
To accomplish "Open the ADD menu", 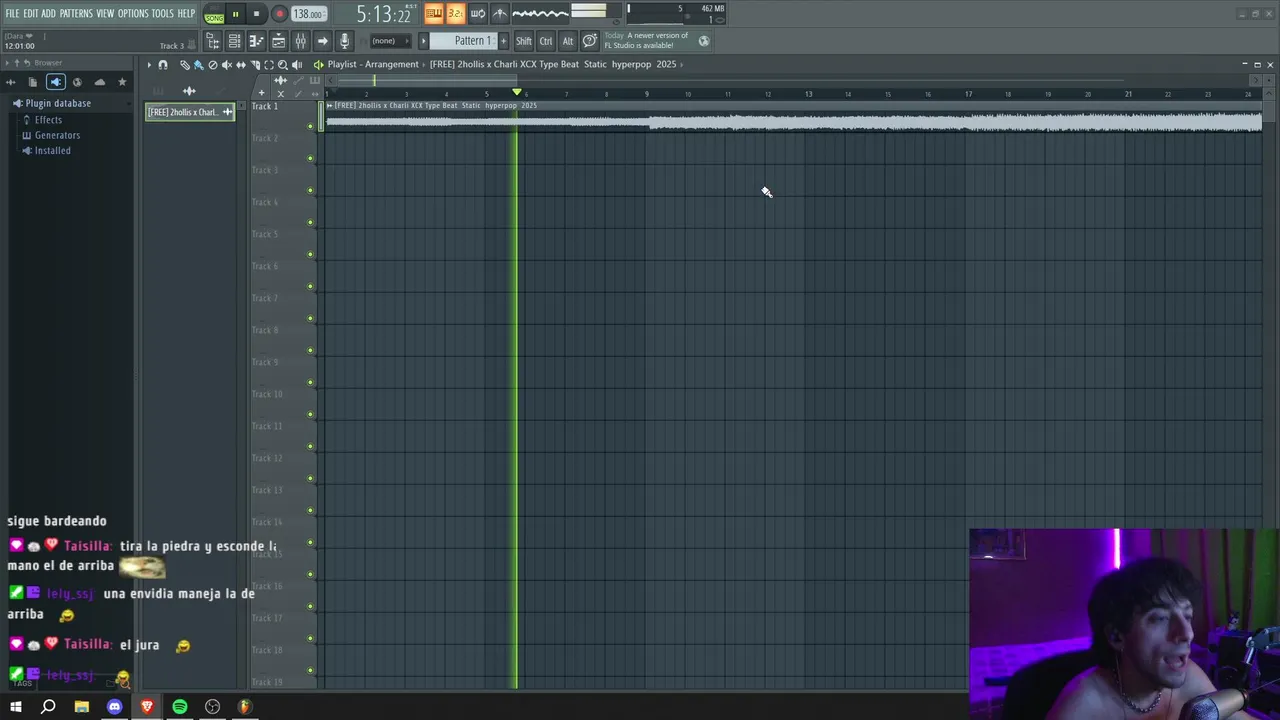I will [48, 13].
